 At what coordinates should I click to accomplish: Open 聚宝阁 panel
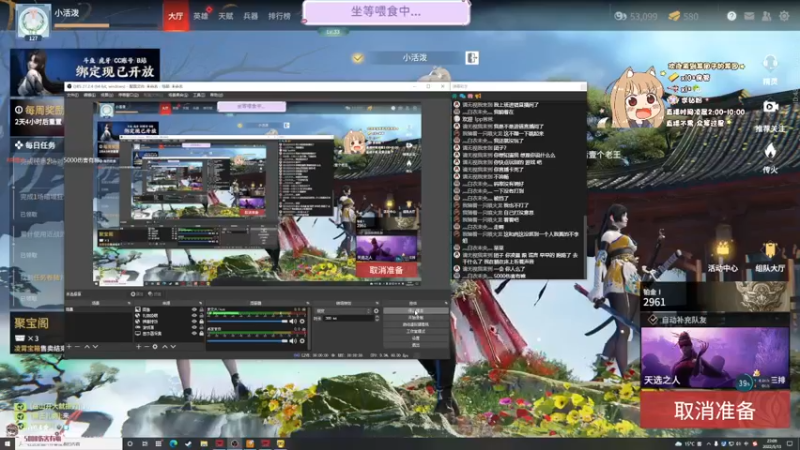click(x=37, y=333)
